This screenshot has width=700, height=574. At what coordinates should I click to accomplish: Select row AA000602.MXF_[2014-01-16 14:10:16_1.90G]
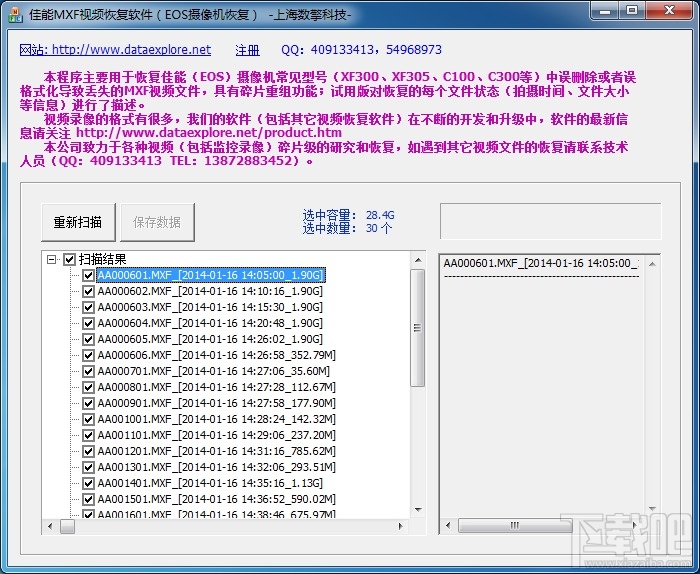point(210,291)
